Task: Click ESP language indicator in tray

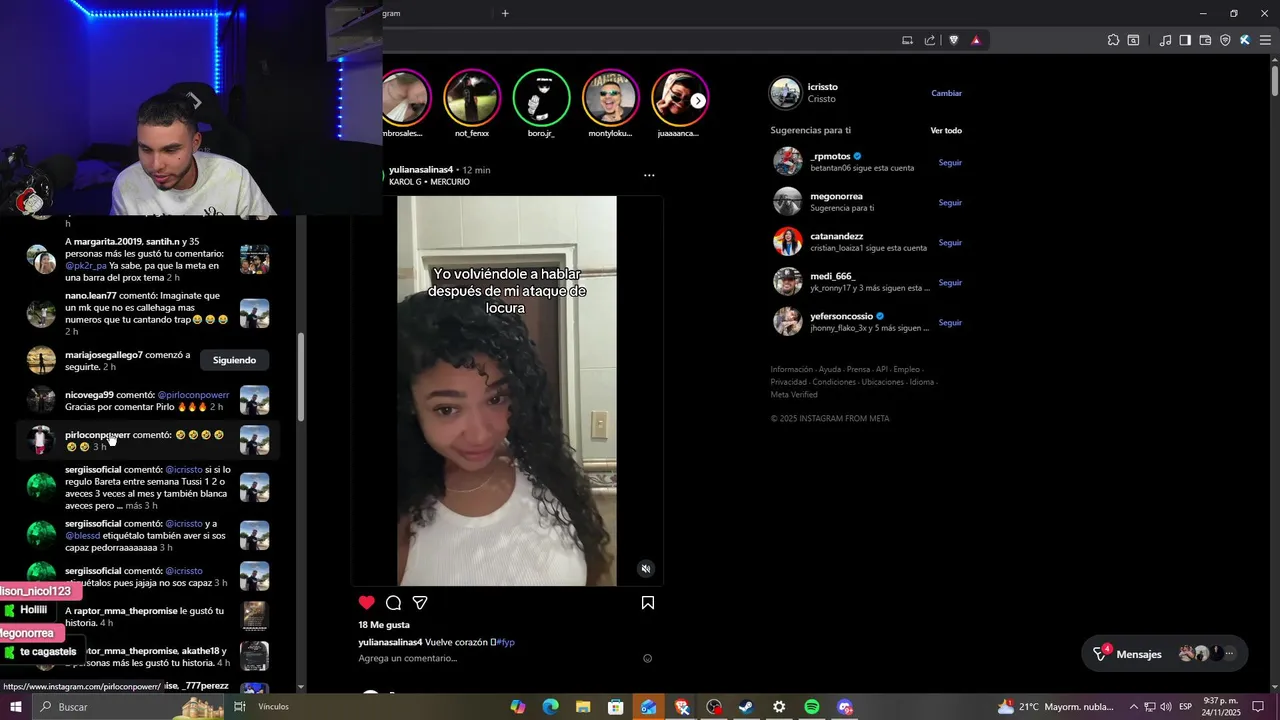Action: tap(1185, 707)
